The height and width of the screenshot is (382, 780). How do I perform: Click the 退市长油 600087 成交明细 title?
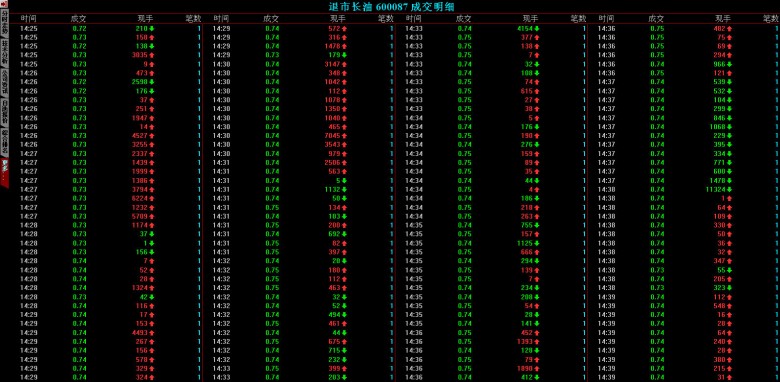392,6
